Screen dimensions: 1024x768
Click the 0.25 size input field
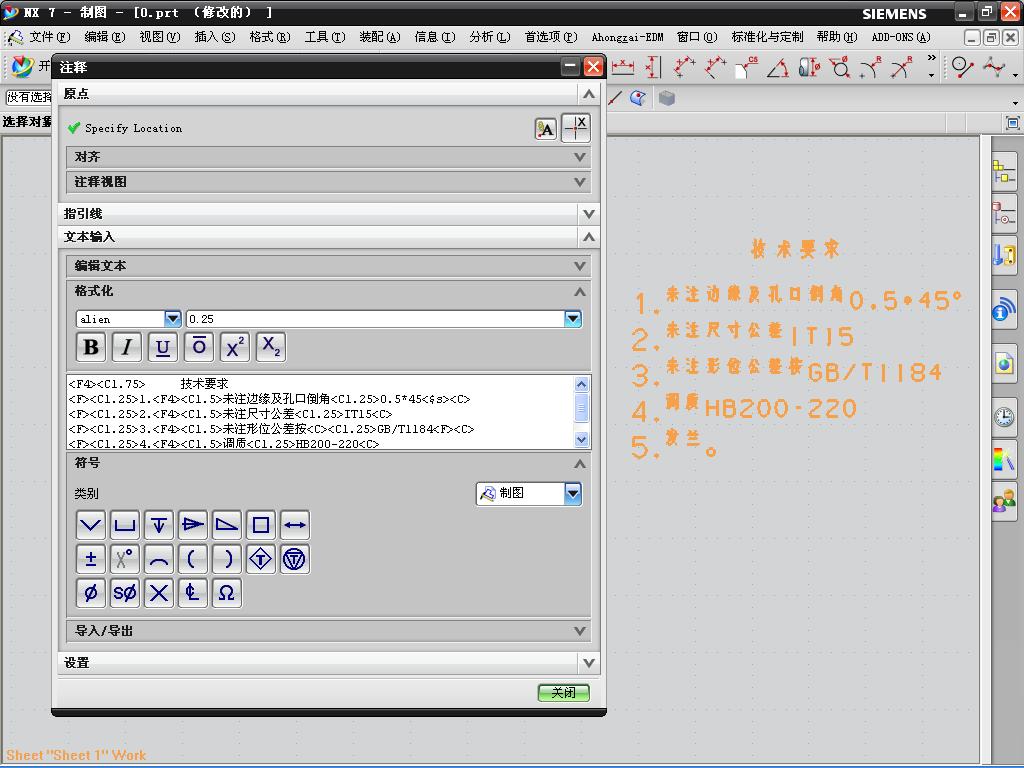tap(376, 319)
